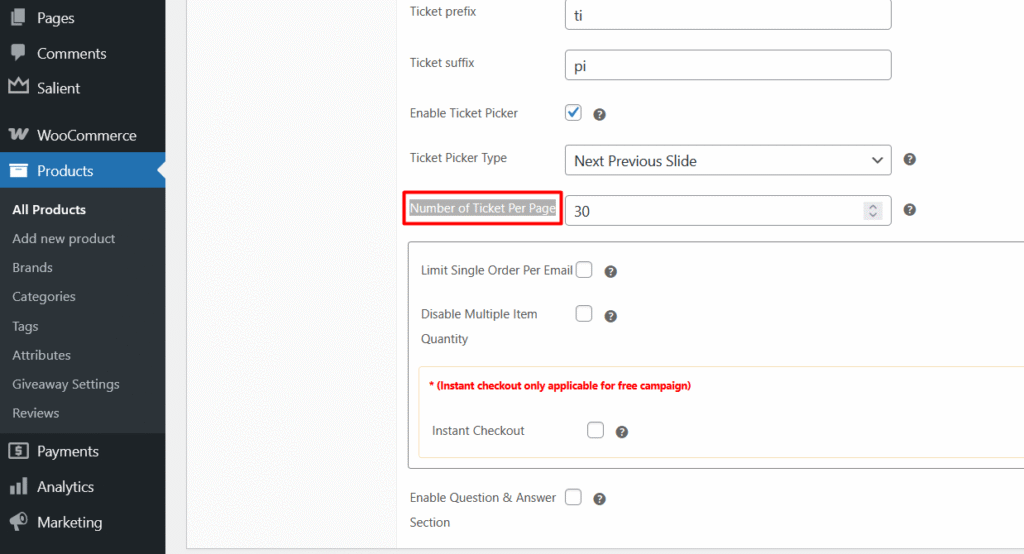Image resolution: width=1024 pixels, height=554 pixels.
Task: Click help icon beside Enable Ticket Picker
Action: point(600,115)
